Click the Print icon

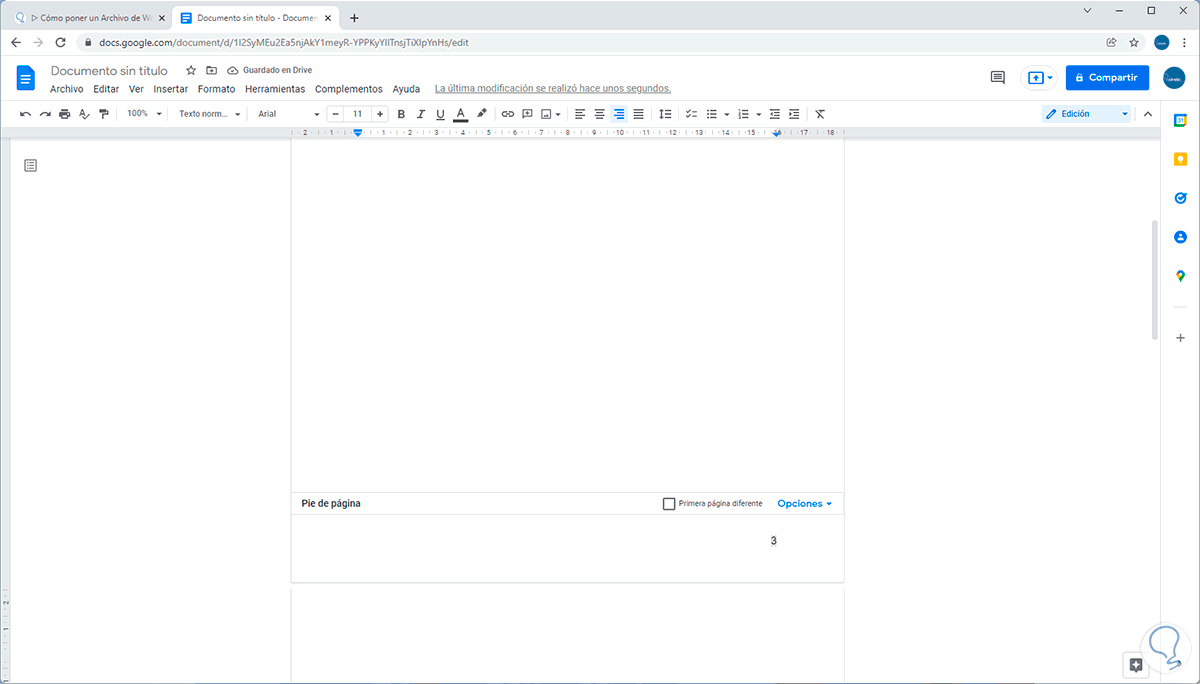65,114
